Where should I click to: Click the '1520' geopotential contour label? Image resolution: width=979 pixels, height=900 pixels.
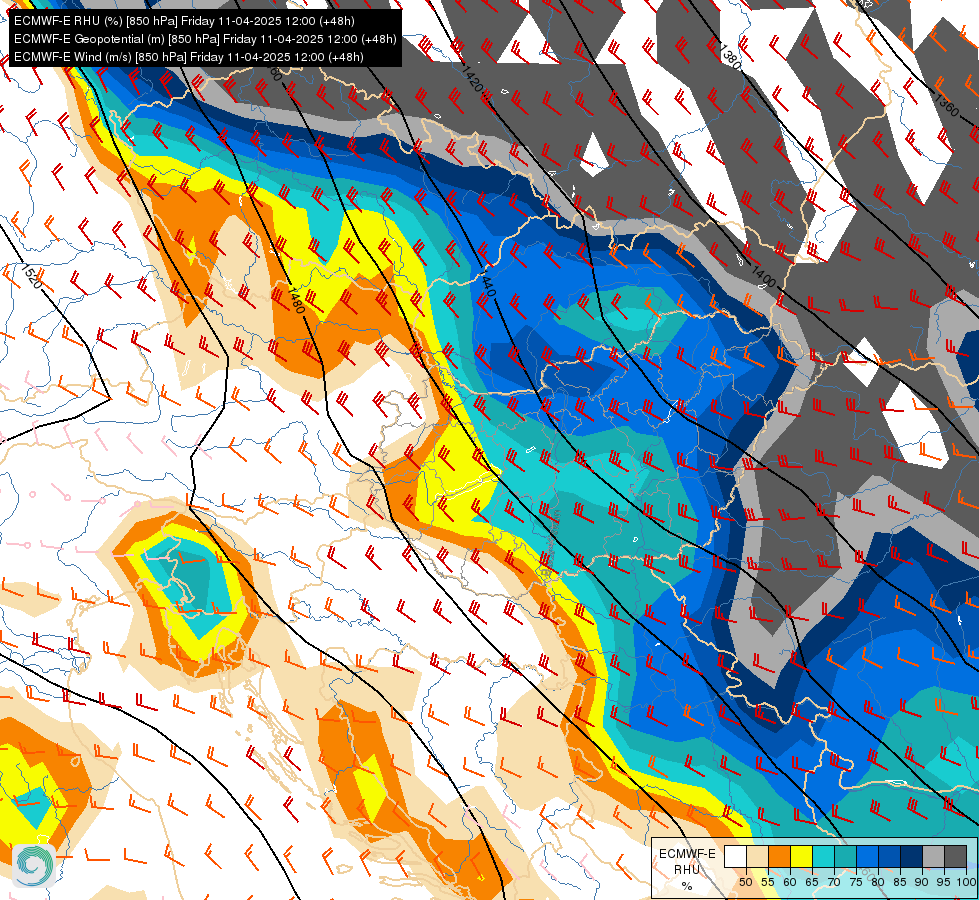[x=31, y=277]
